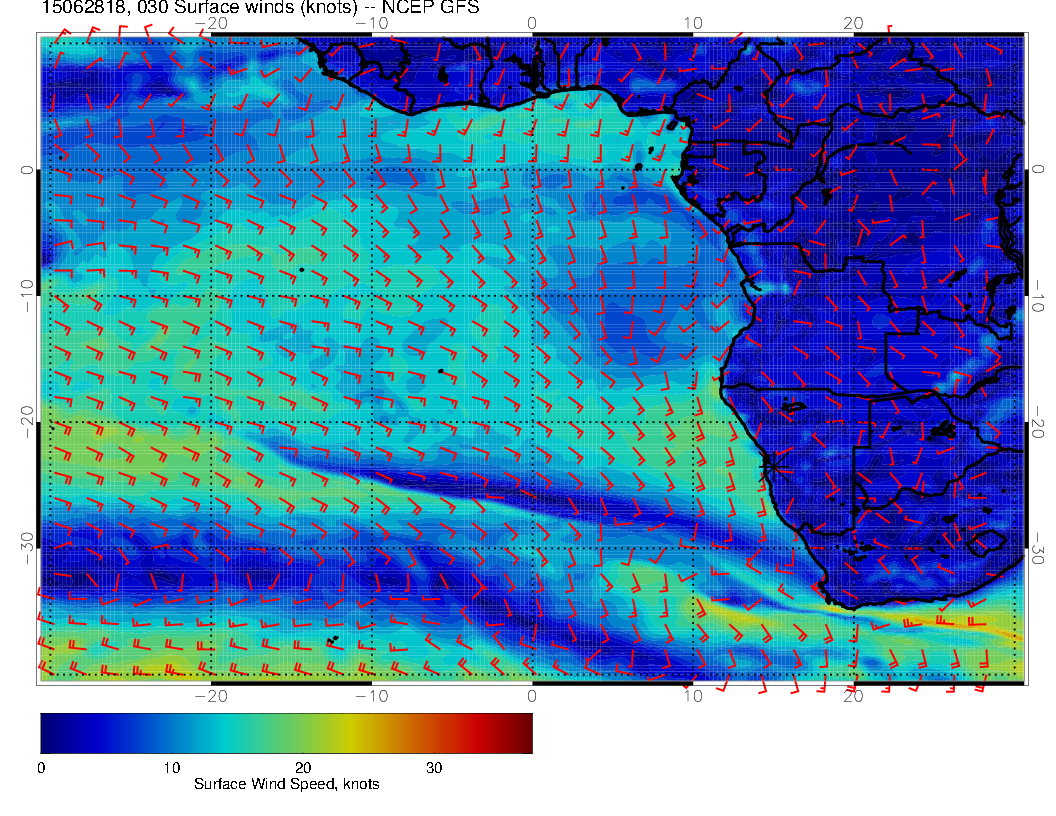This screenshot has height=816, width=1056.
Task: Click the '-10' latitude label on the right axis
Action: pyautogui.click(x=1039, y=297)
